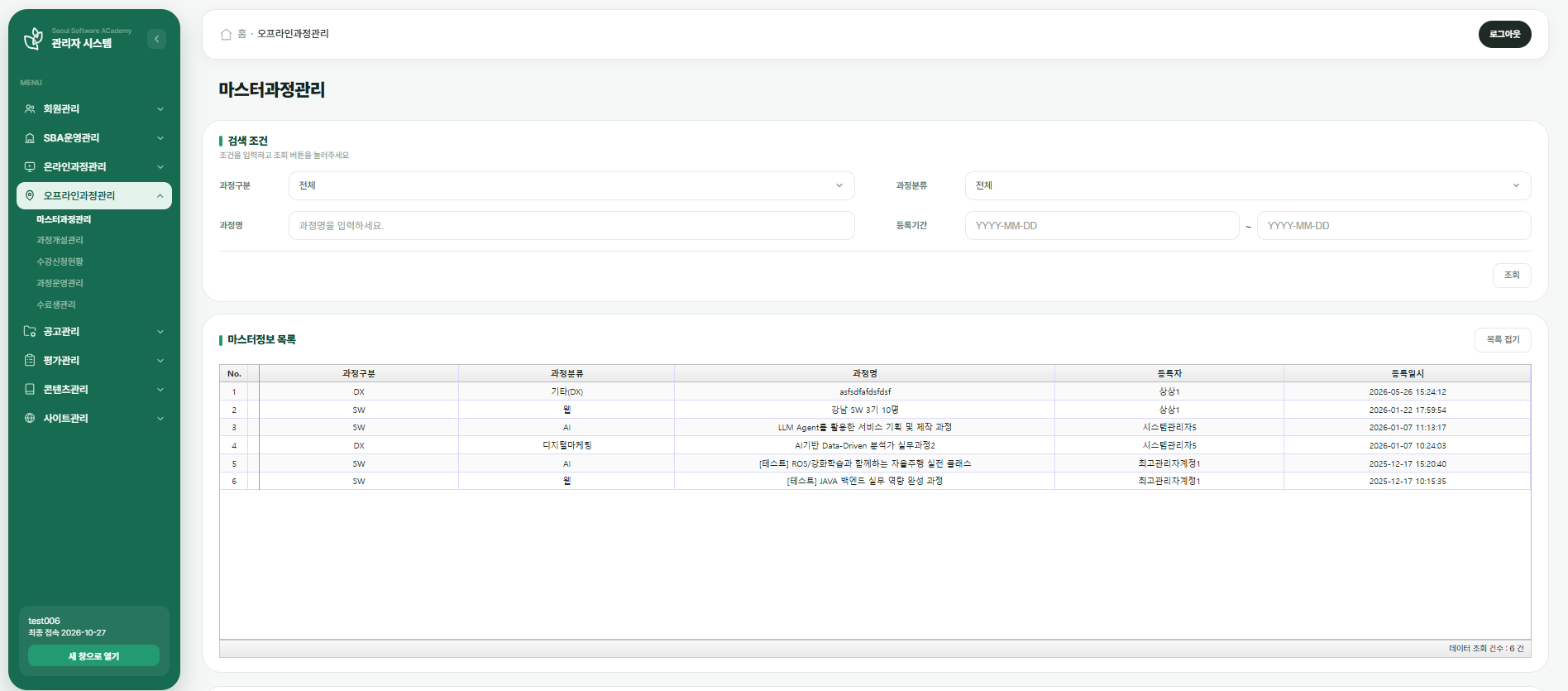Image resolution: width=1568 pixels, height=691 pixels.
Task: Select the LLM Agent course row
Action: point(875,427)
